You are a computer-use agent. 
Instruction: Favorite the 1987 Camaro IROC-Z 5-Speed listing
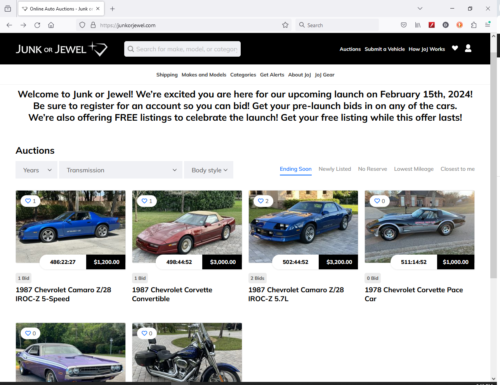point(30,201)
